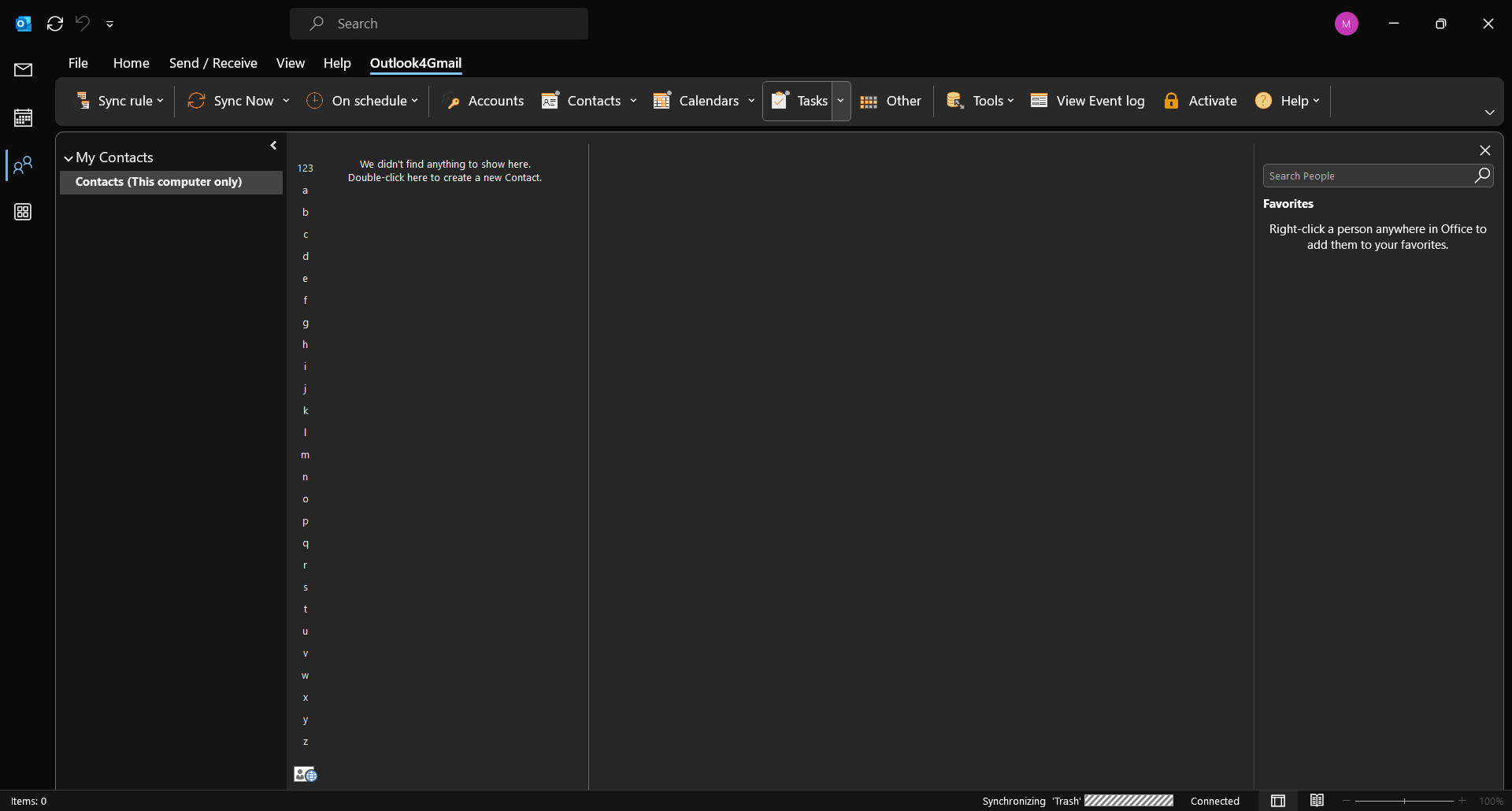Click the zoom out minus button
The width and height of the screenshot is (1512, 811).
coord(1347,801)
